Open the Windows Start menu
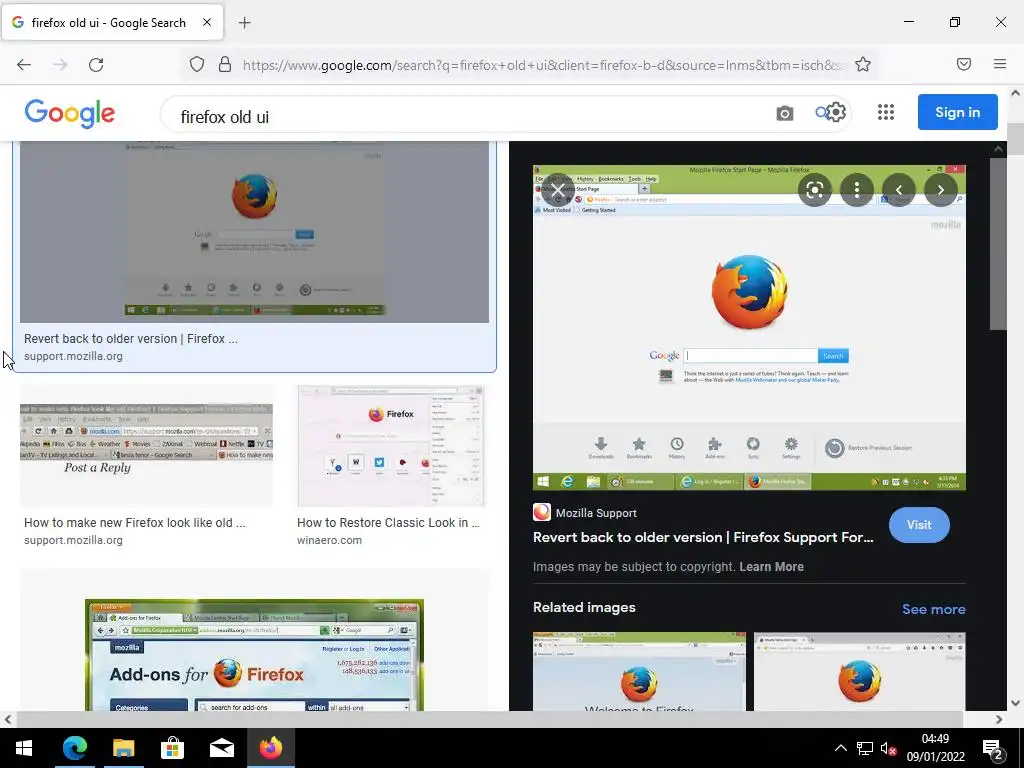The height and width of the screenshot is (768, 1024). pyautogui.click(x=24, y=748)
